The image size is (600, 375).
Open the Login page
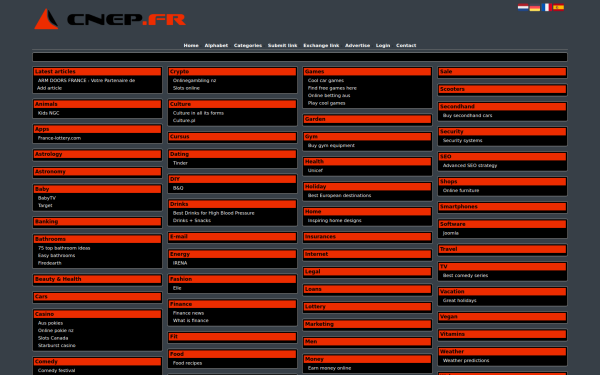(x=383, y=46)
